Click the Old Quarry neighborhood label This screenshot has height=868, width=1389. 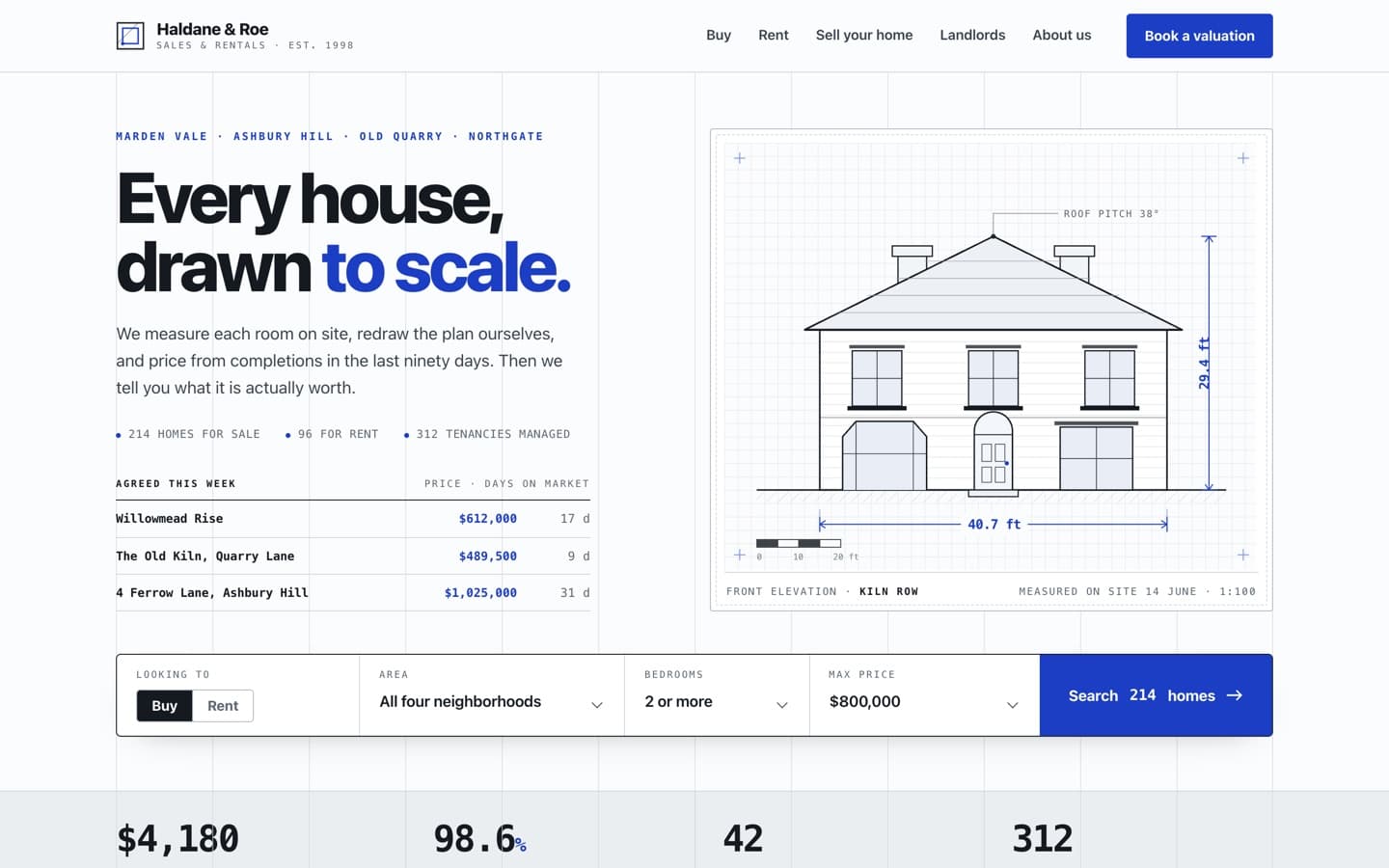click(x=401, y=137)
